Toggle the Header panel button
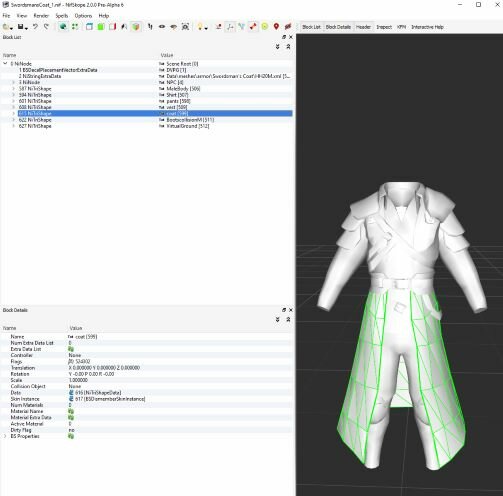503x496 pixels. click(363, 27)
